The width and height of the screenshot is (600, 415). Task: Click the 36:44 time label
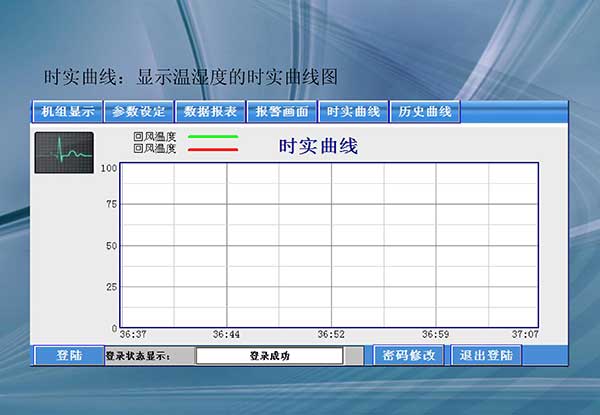(x=226, y=334)
